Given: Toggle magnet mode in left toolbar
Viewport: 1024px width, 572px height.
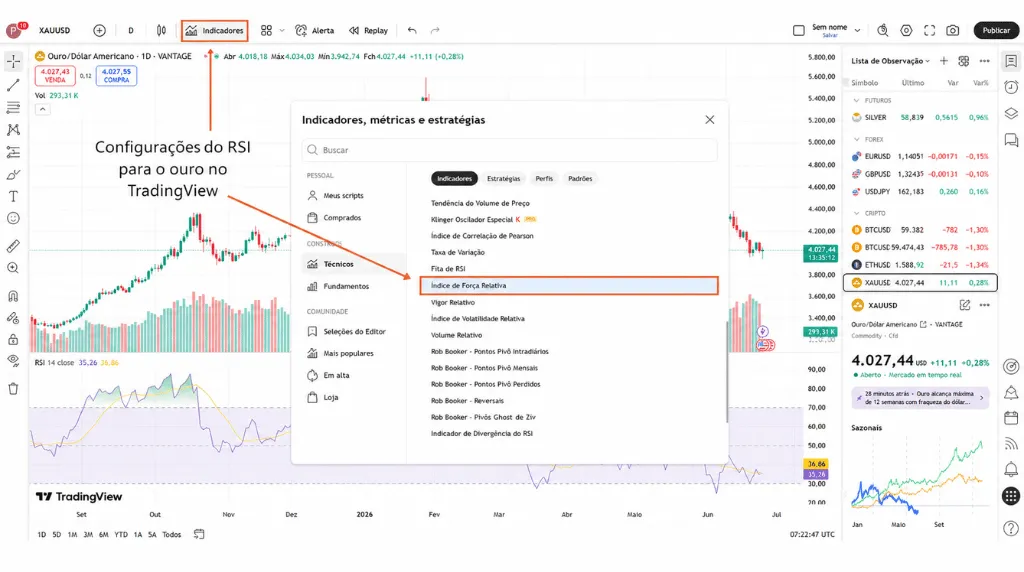Looking at the screenshot, I should (13, 296).
